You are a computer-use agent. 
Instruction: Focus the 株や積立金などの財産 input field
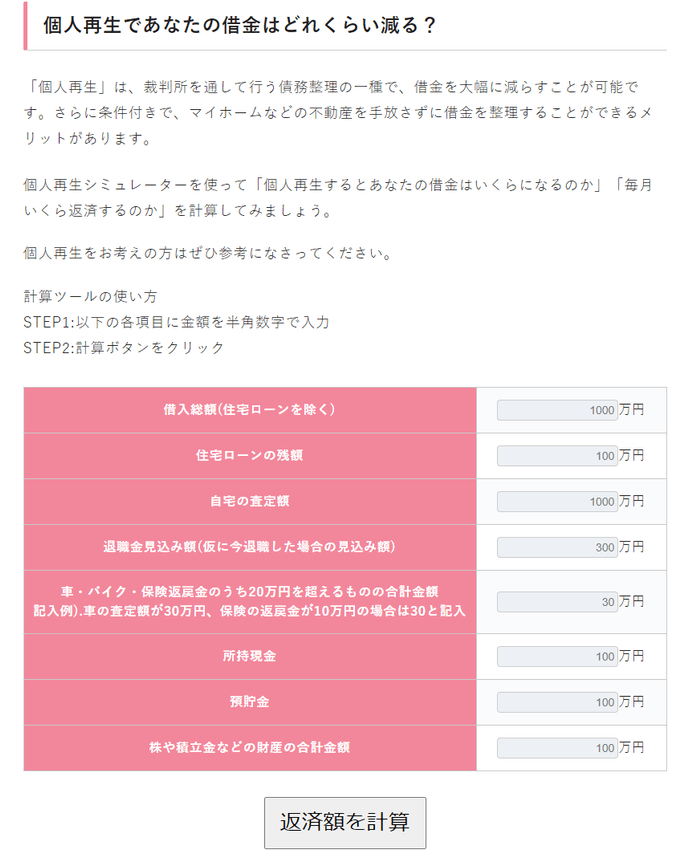[x=556, y=748]
